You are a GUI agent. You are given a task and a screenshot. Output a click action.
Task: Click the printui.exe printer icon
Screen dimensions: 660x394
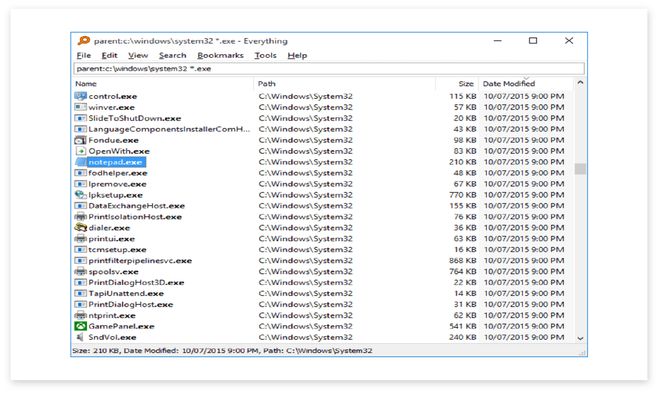[80, 239]
